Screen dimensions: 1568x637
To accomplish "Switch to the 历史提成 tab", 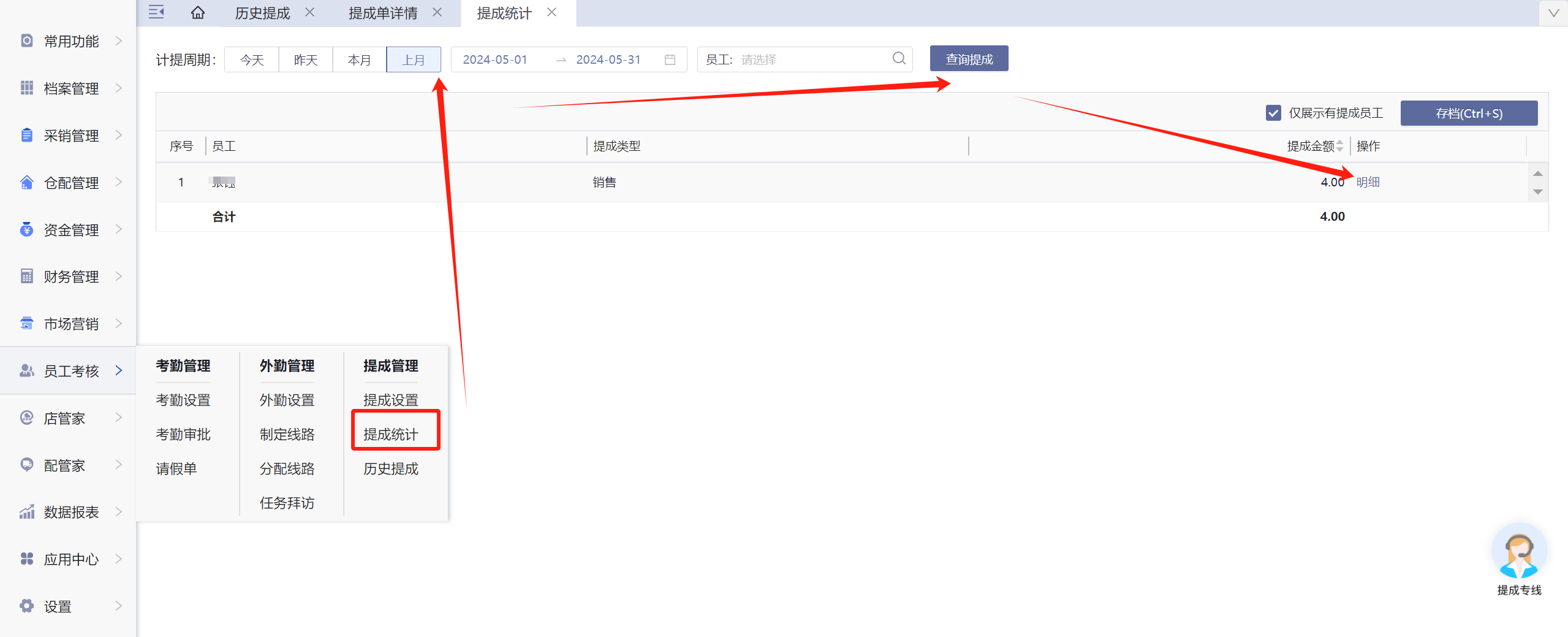I will [262, 13].
